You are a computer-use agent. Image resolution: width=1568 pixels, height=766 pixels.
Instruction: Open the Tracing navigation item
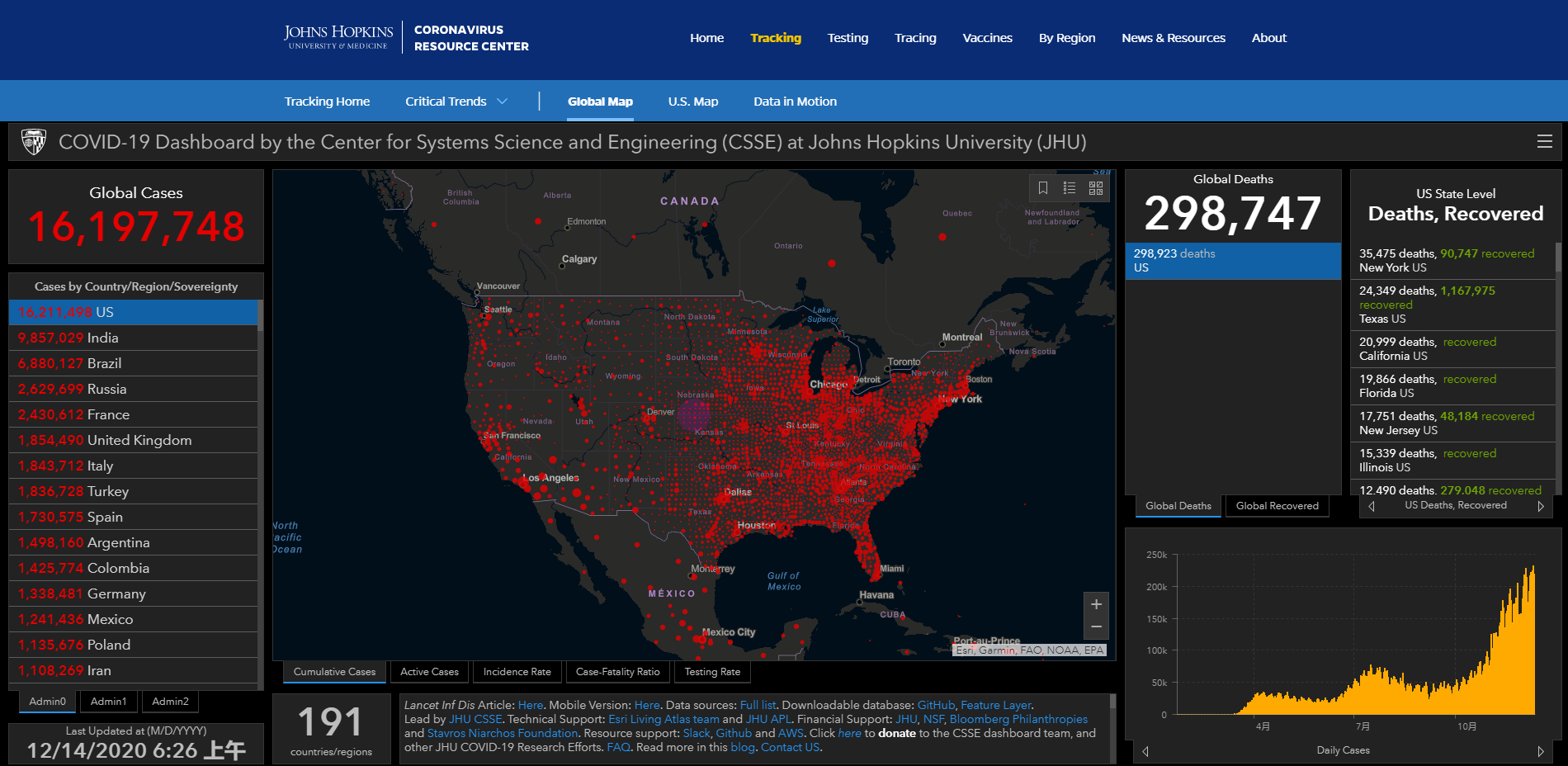(x=915, y=38)
